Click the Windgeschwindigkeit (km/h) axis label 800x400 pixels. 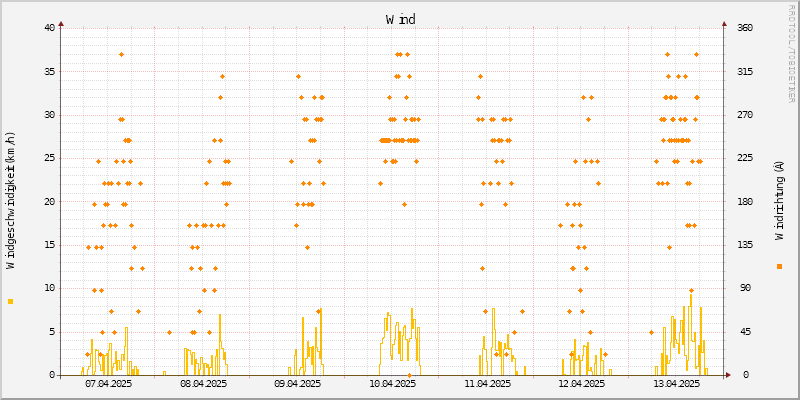click(11, 201)
